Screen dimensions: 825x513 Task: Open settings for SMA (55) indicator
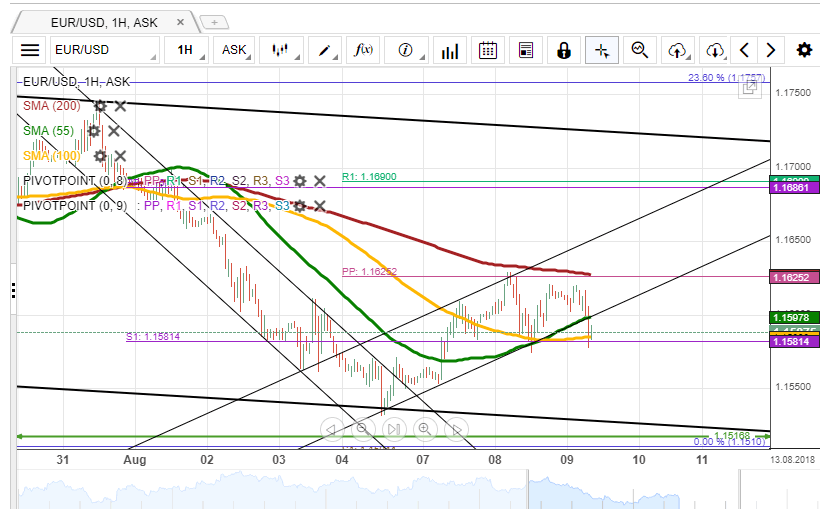(x=94, y=130)
